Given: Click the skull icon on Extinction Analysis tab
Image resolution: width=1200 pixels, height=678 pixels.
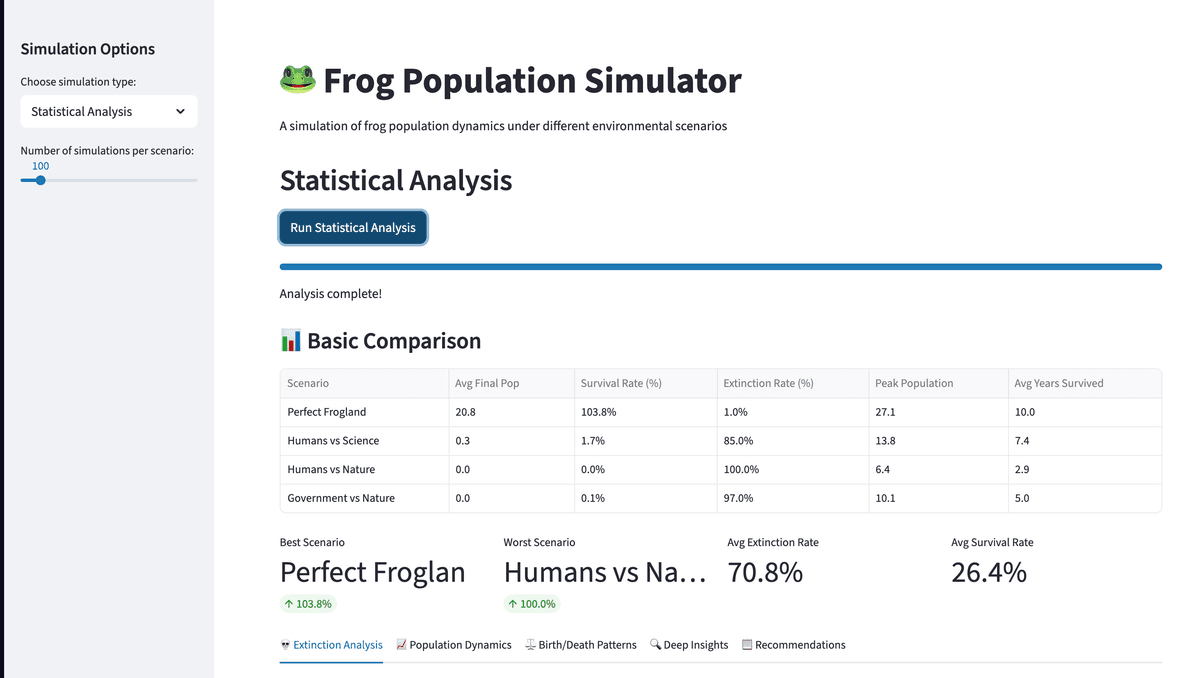Looking at the screenshot, I should coord(287,645).
